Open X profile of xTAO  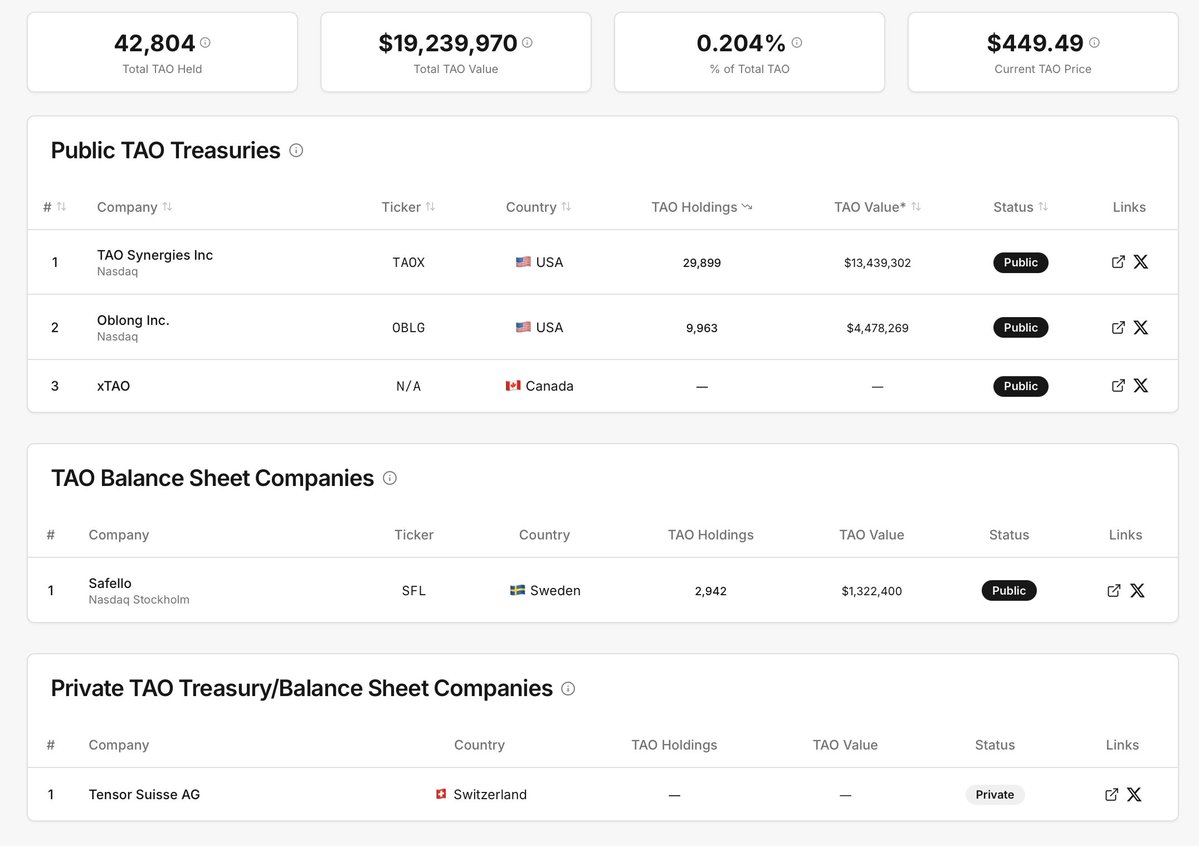pyautogui.click(x=1140, y=386)
